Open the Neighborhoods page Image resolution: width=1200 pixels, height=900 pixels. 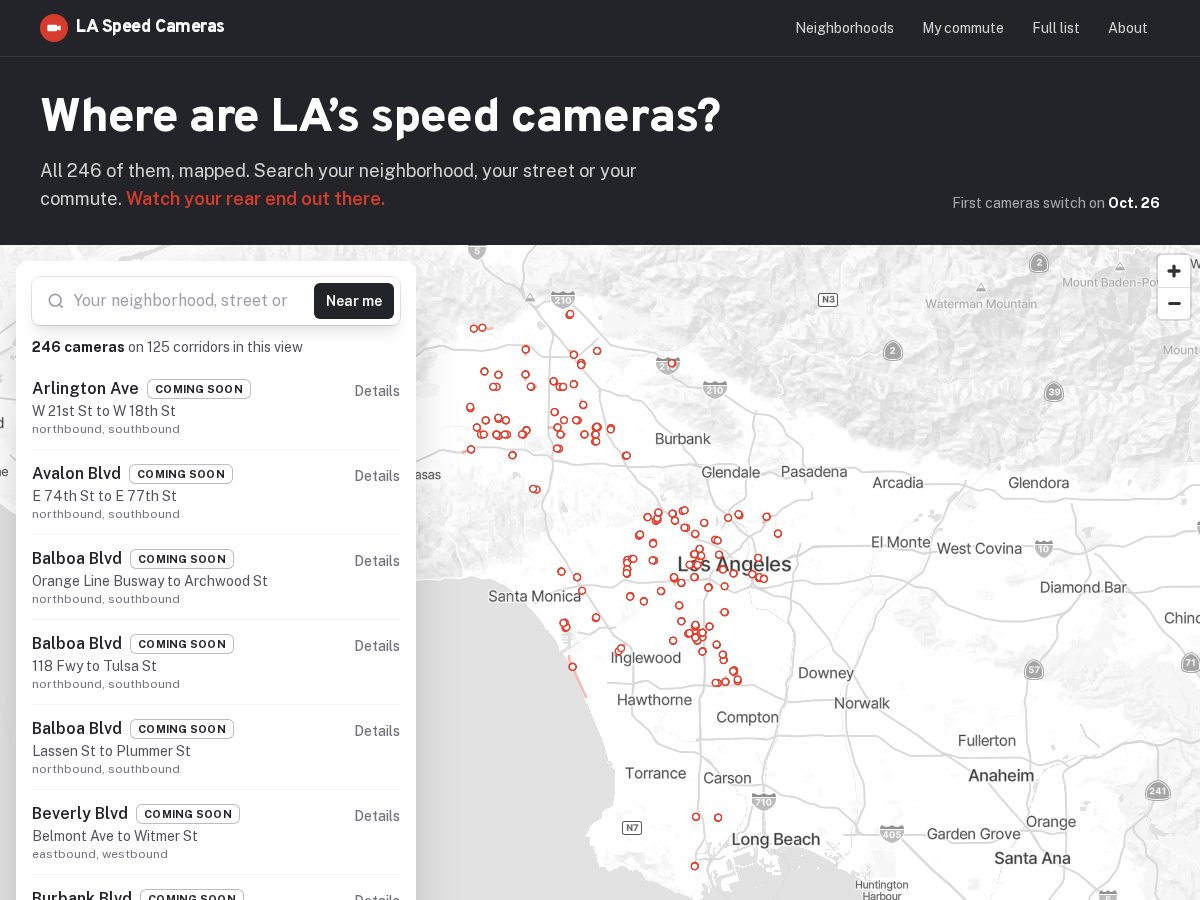coord(844,28)
